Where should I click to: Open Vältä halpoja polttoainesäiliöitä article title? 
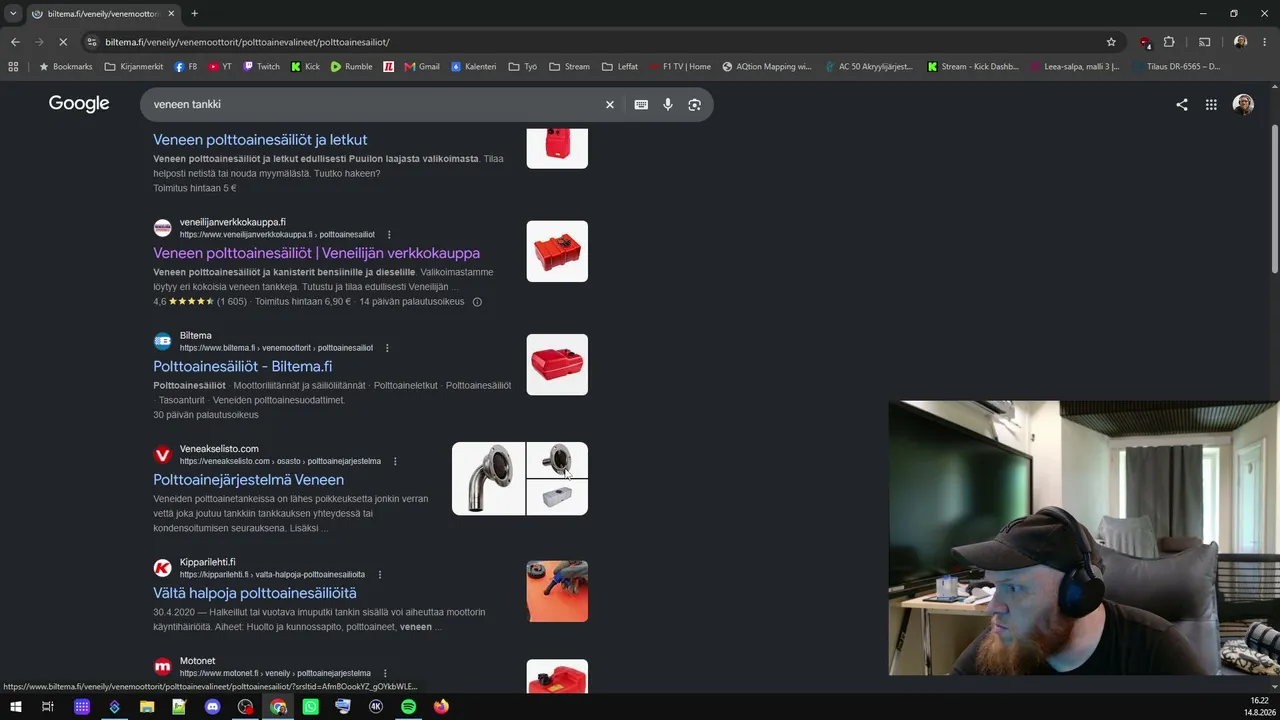255,593
